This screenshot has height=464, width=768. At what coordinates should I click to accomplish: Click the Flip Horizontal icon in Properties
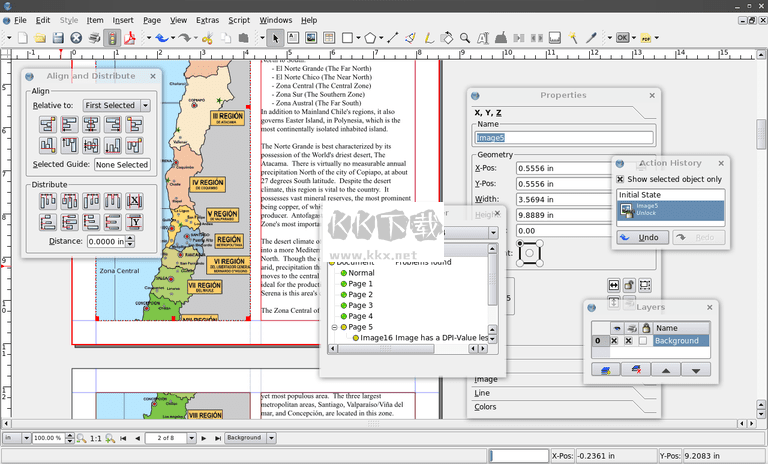coord(614,285)
